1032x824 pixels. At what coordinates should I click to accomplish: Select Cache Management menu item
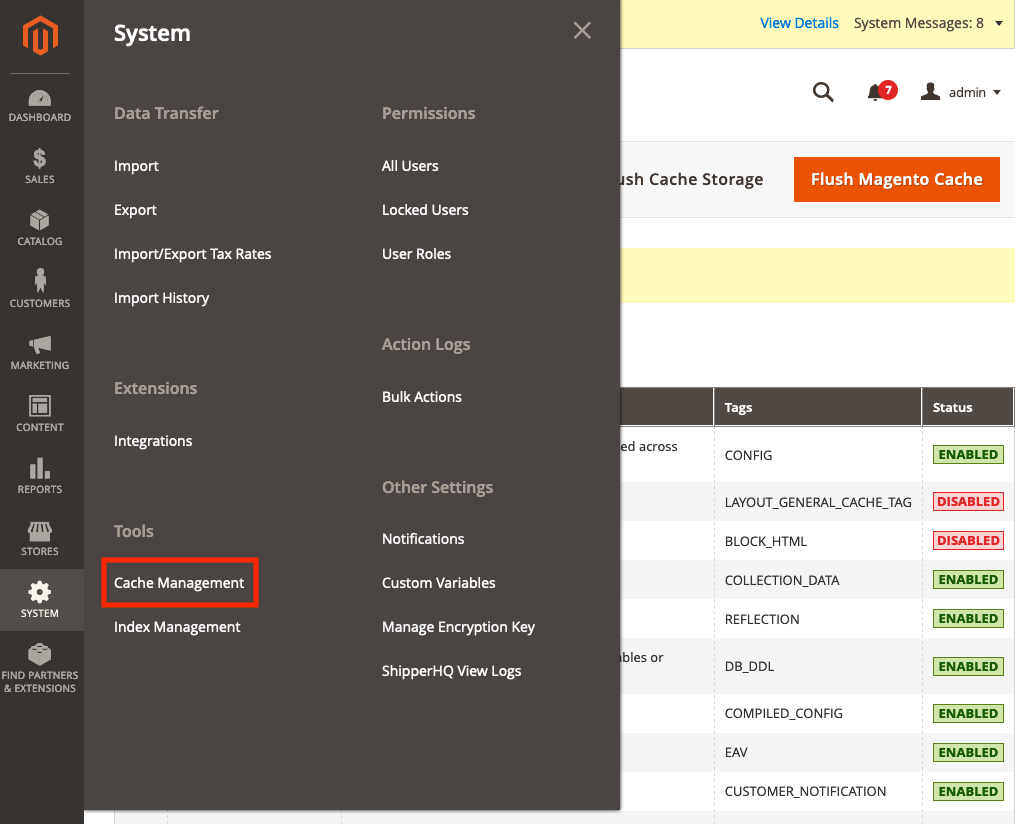pos(179,583)
